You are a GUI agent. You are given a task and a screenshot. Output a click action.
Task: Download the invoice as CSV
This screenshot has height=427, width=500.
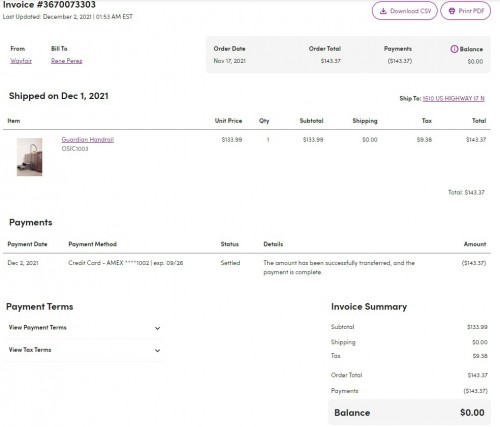(405, 11)
